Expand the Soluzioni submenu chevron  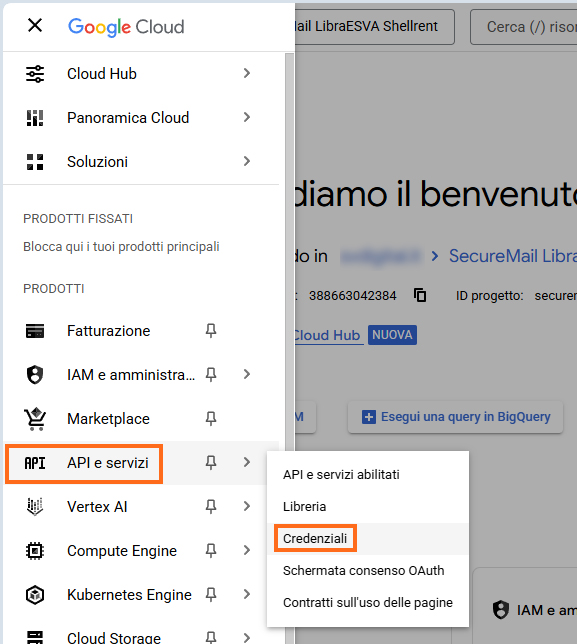pyautogui.click(x=246, y=161)
